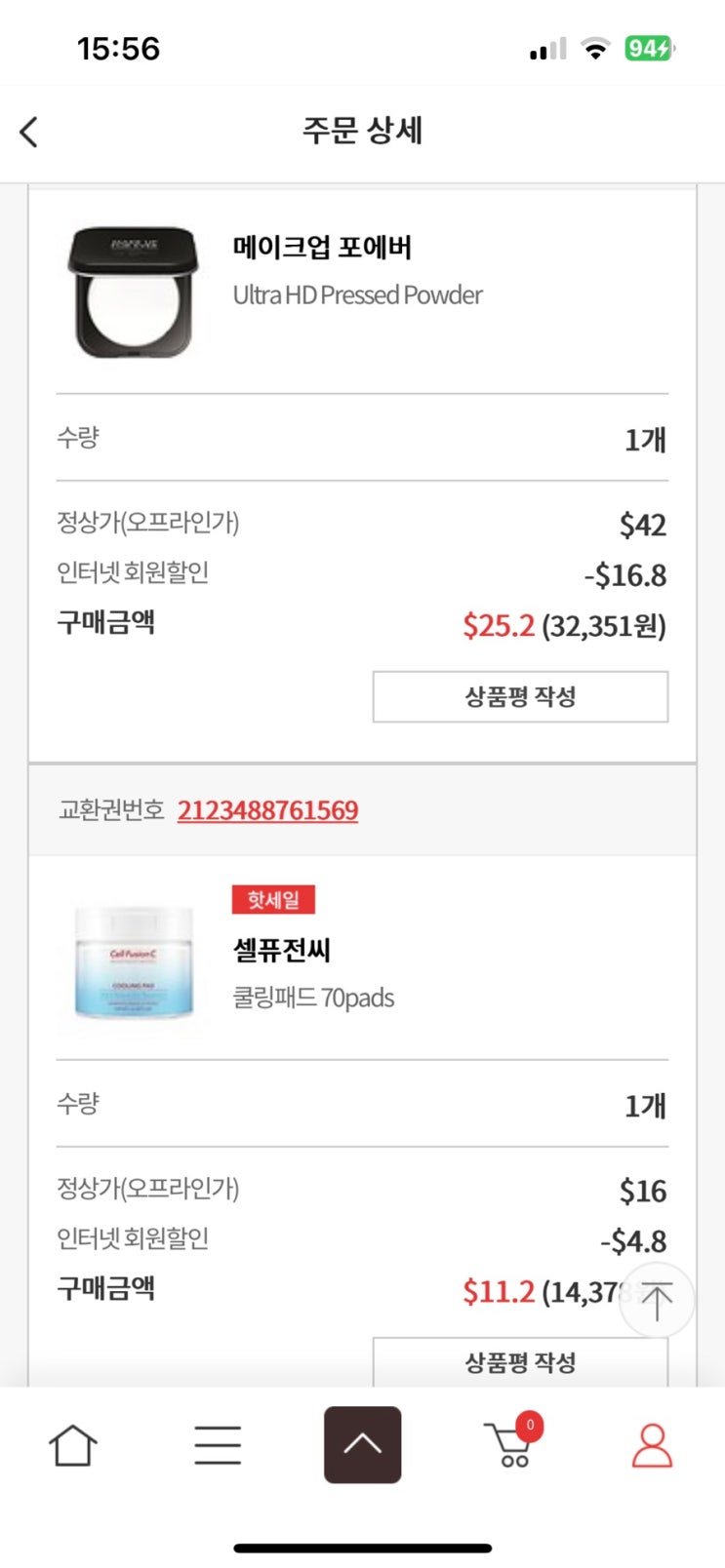Open the home icon in bottom bar

73,1444
